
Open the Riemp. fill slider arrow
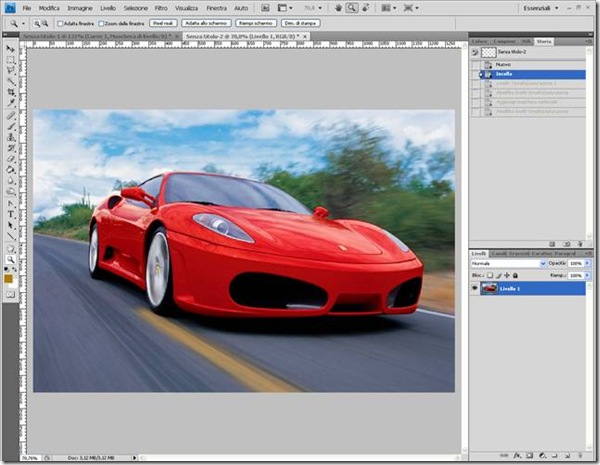587,275
